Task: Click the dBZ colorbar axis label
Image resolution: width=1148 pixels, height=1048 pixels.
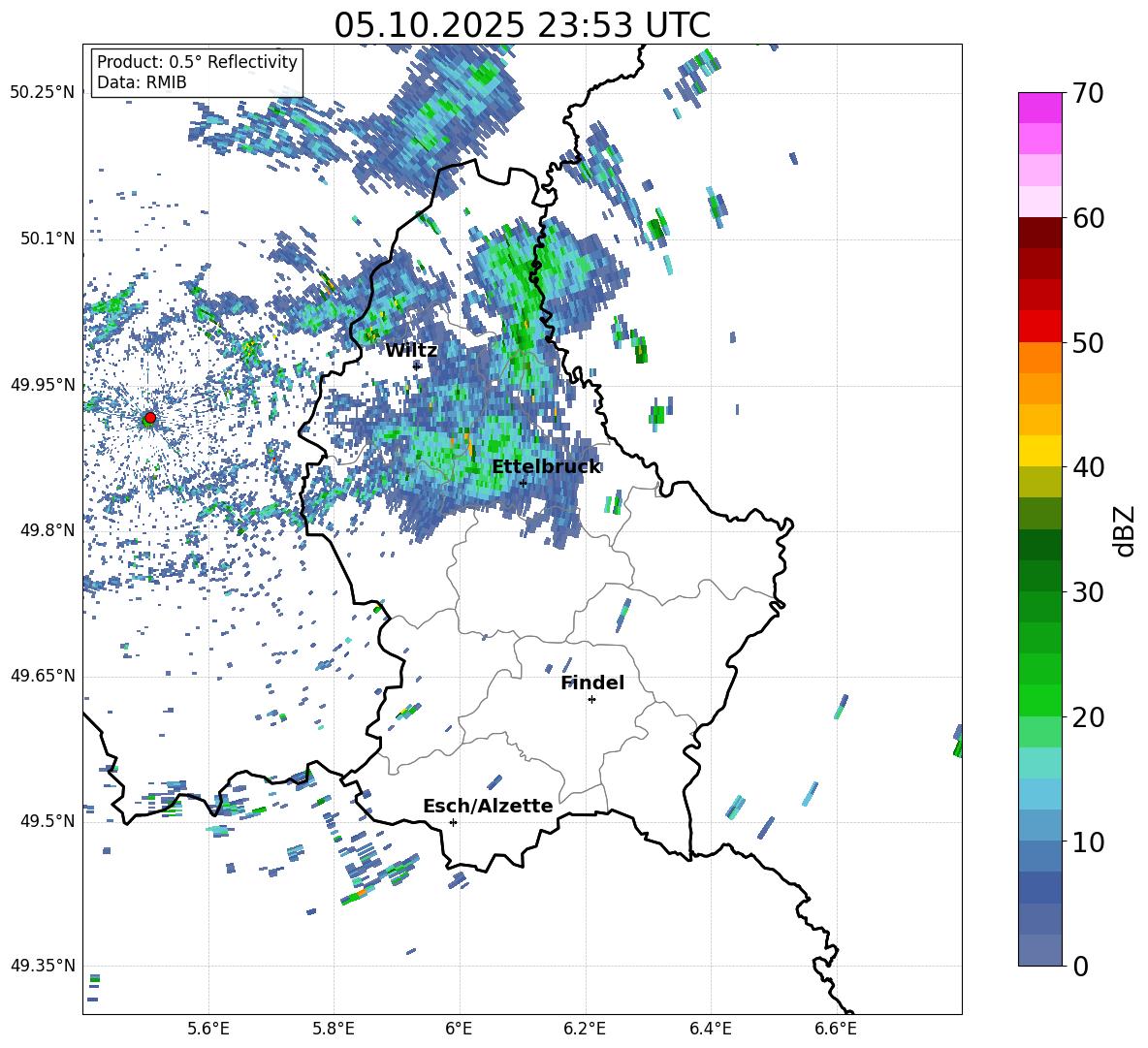Action: [x=1126, y=530]
